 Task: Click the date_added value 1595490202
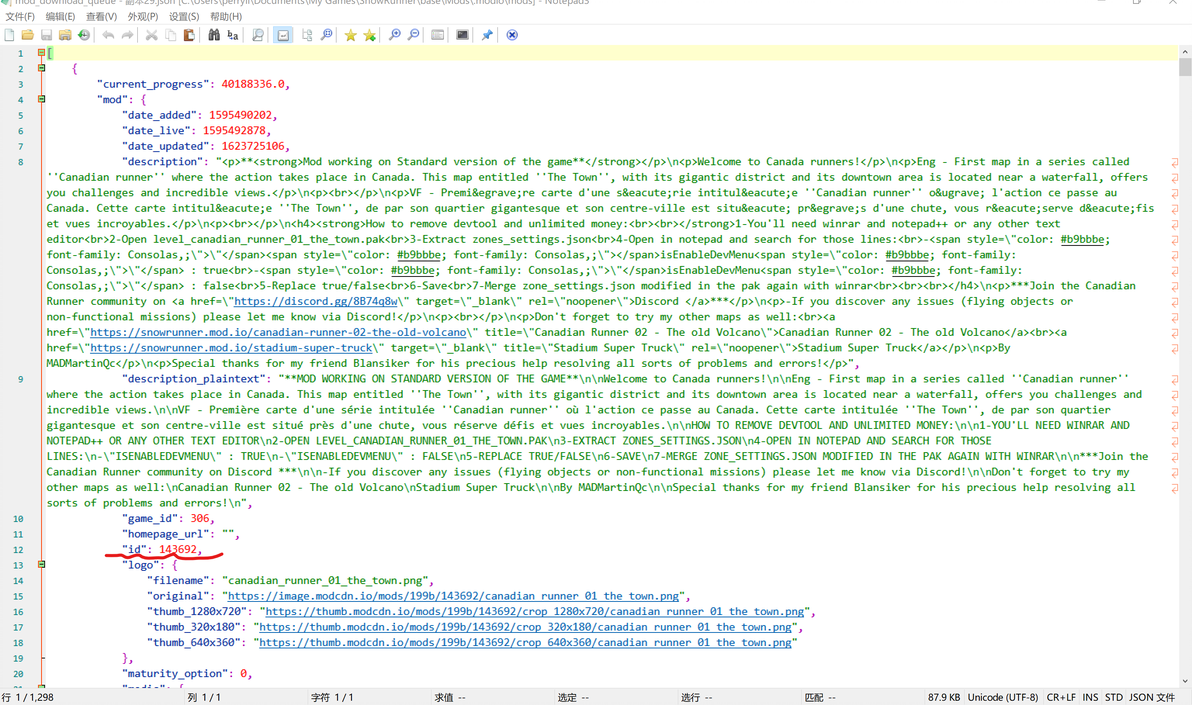[240, 115]
